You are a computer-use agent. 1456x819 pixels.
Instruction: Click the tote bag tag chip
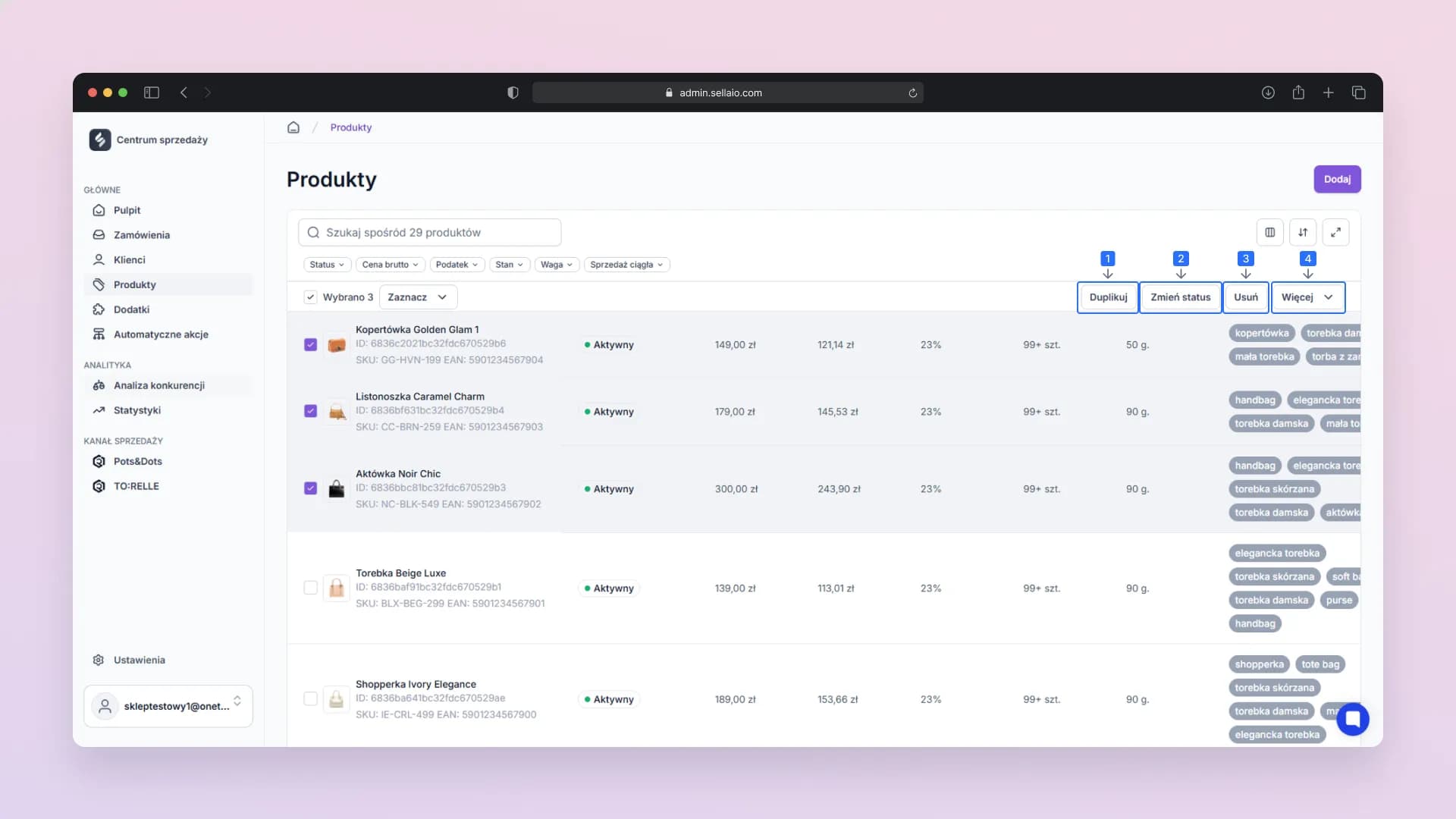pyautogui.click(x=1320, y=664)
